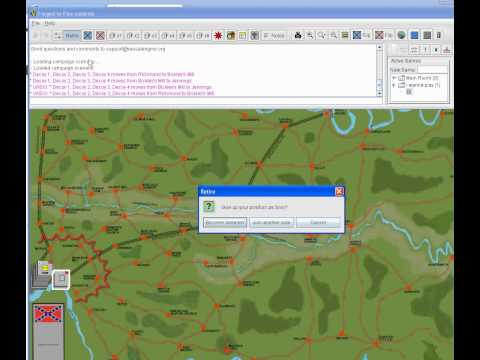Click the chat log scrollbar down arrow

point(379,94)
